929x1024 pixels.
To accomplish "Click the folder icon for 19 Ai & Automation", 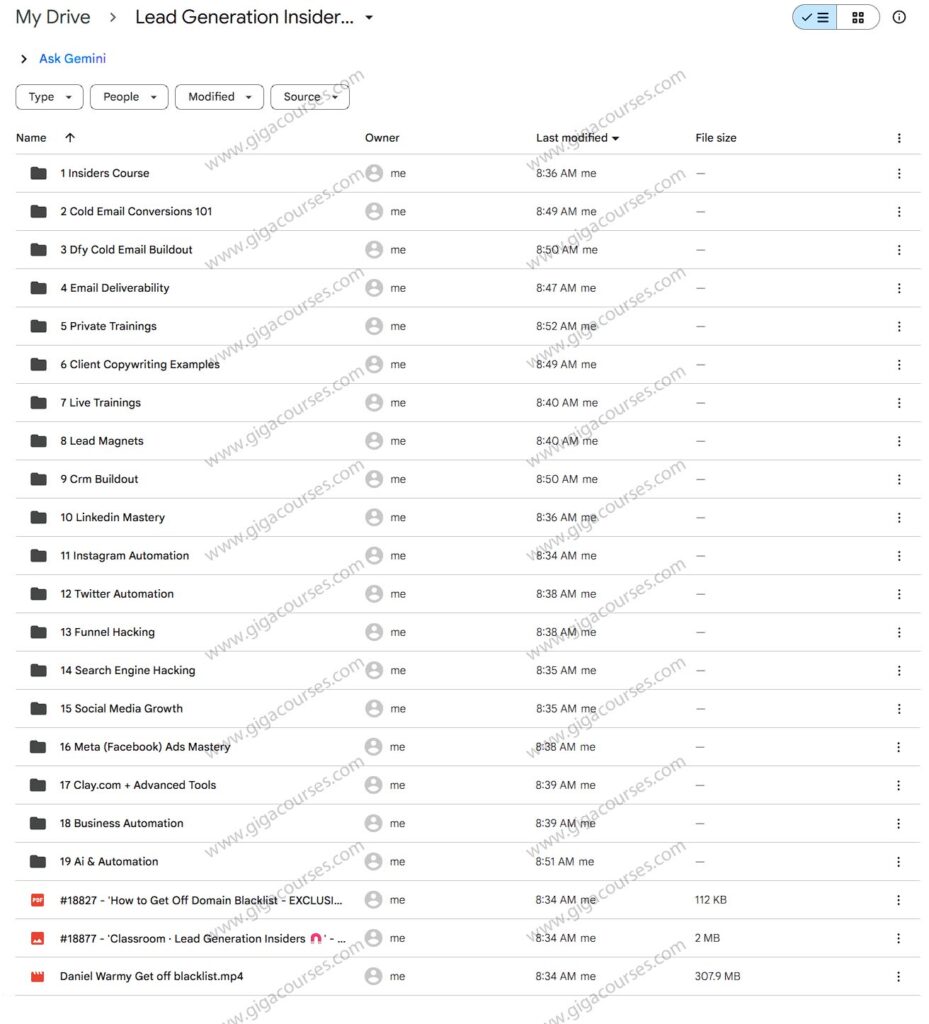I will click(37, 861).
